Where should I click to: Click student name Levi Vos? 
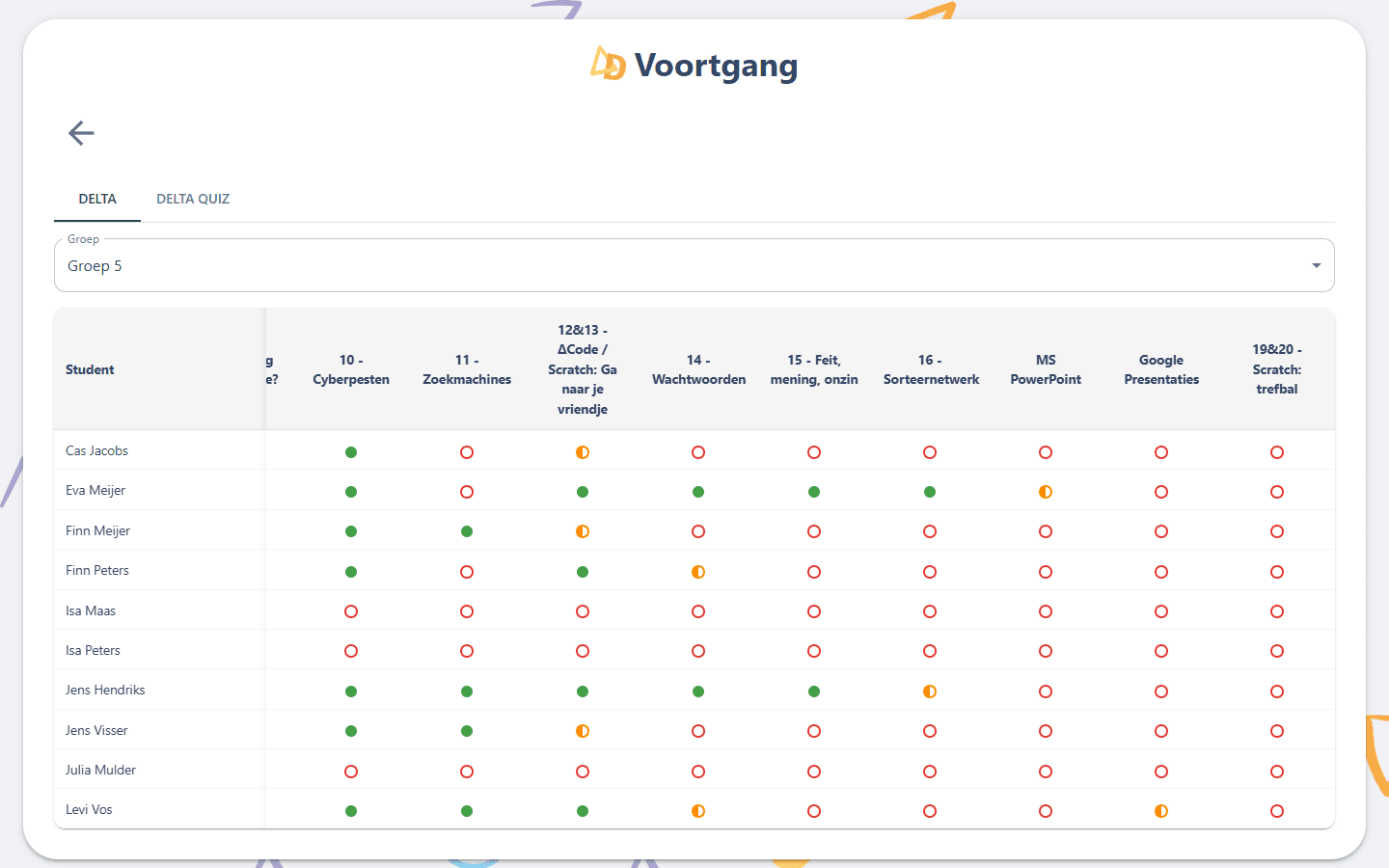tap(89, 809)
